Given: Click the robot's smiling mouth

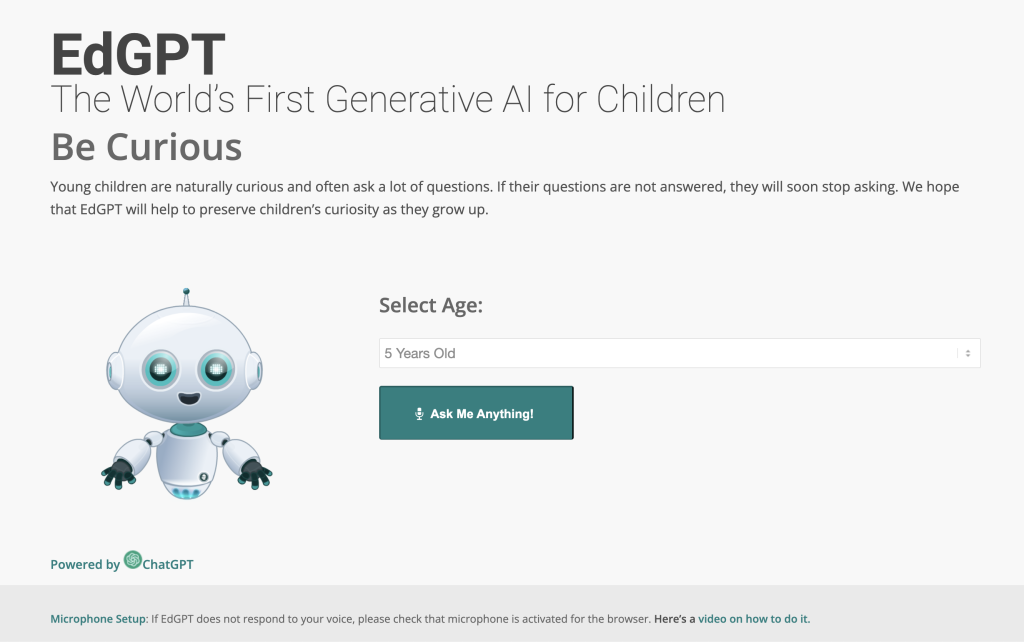Looking at the screenshot, I should pyautogui.click(x=189, y=398).
